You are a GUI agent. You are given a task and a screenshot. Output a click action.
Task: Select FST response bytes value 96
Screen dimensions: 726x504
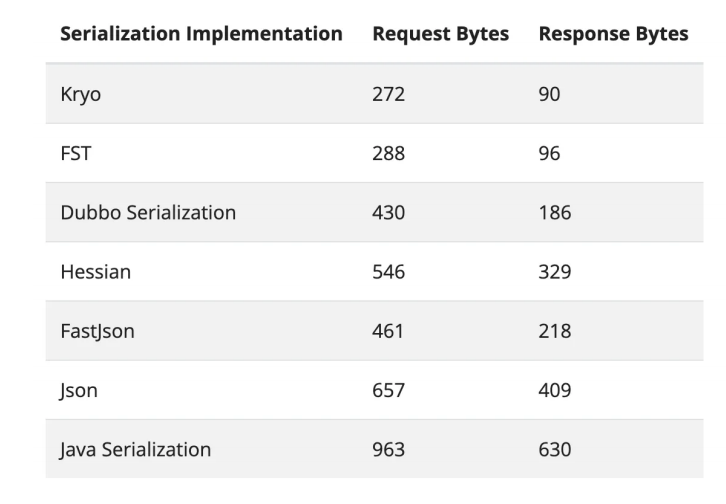tap(549, 153)
